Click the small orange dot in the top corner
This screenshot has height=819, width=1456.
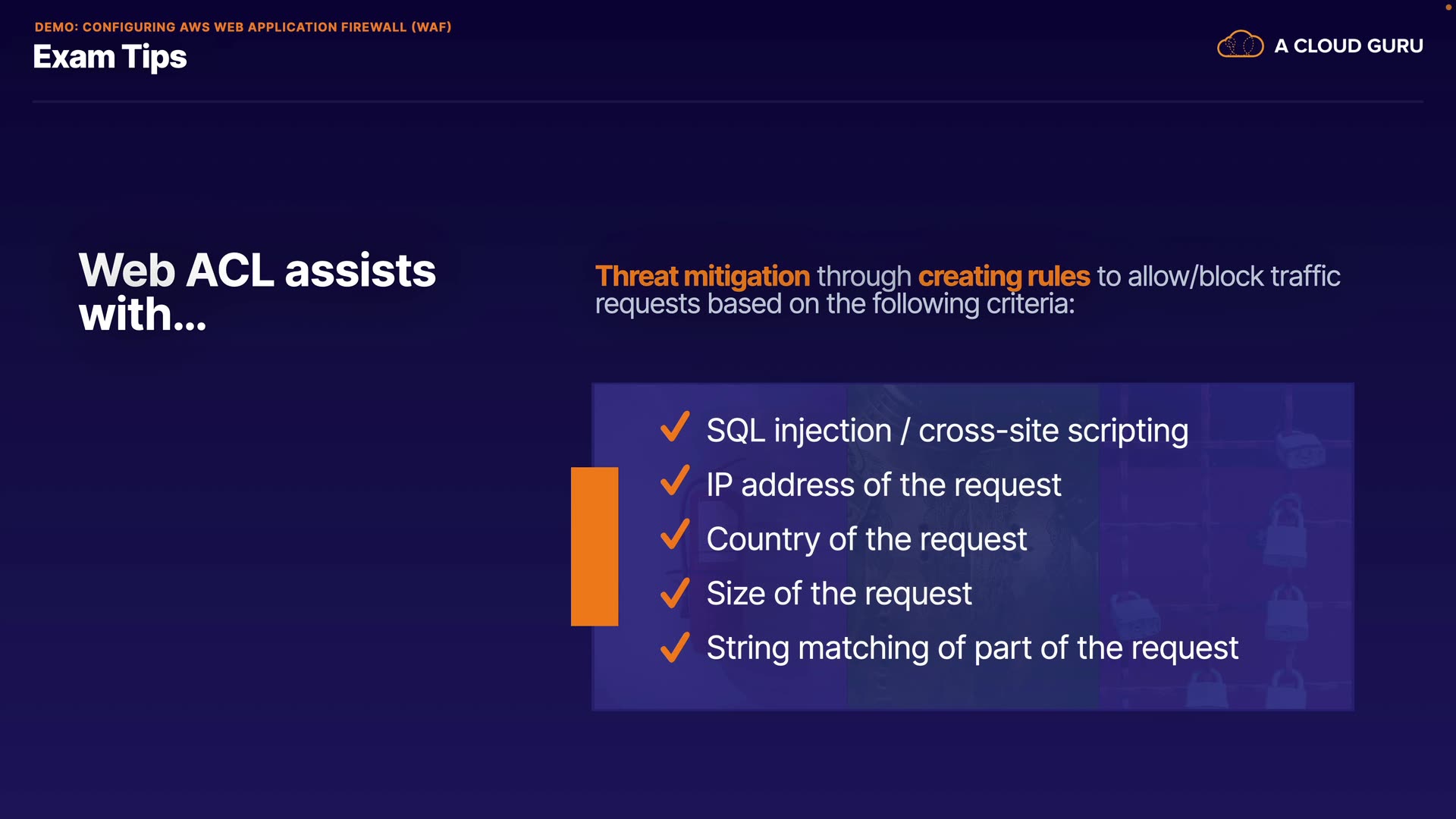point(1448,7)
